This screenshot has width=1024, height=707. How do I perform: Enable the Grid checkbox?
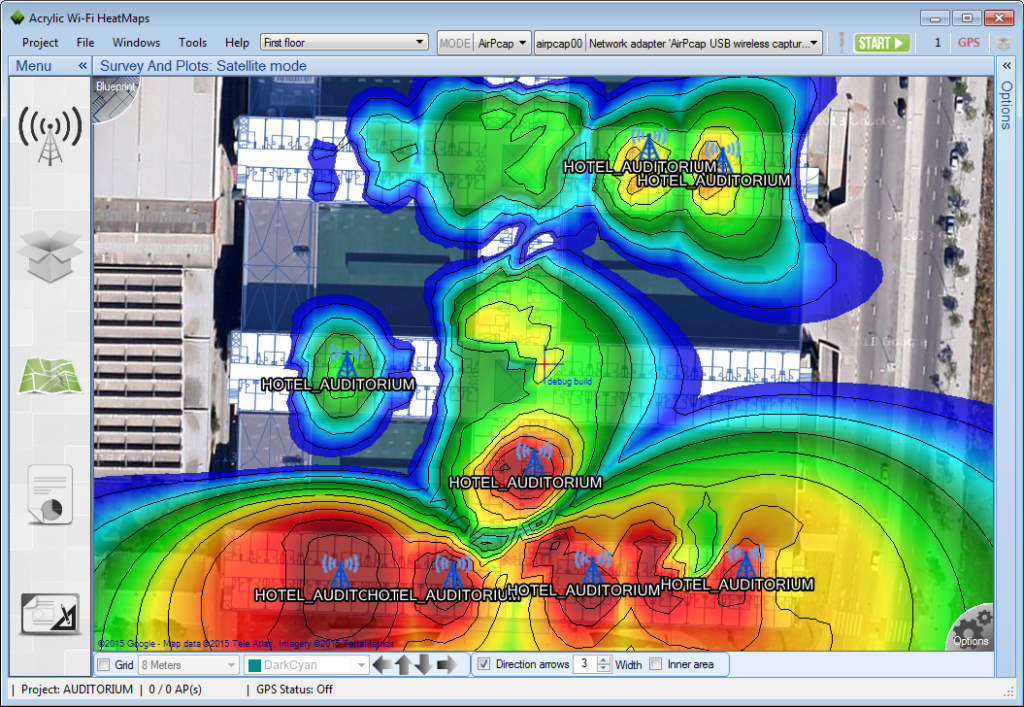(x=104, y=664)
